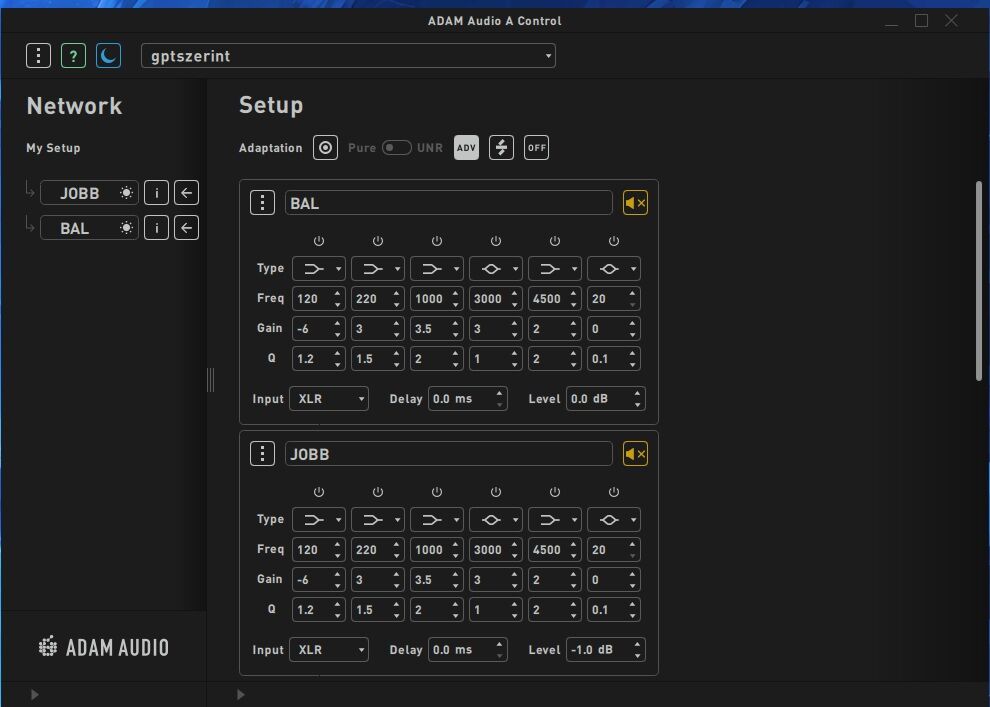Click the BAL Level 0.0 dB field

(x=605, y=398)
